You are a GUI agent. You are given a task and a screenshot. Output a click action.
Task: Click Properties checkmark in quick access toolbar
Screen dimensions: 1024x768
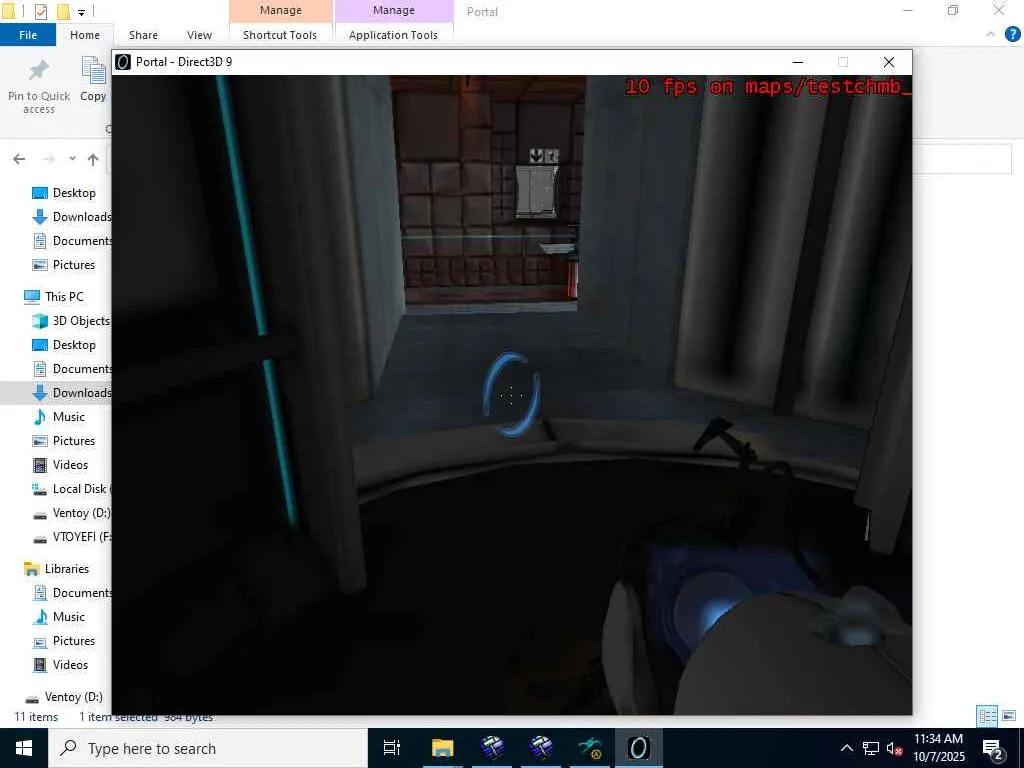coord(40,11)
